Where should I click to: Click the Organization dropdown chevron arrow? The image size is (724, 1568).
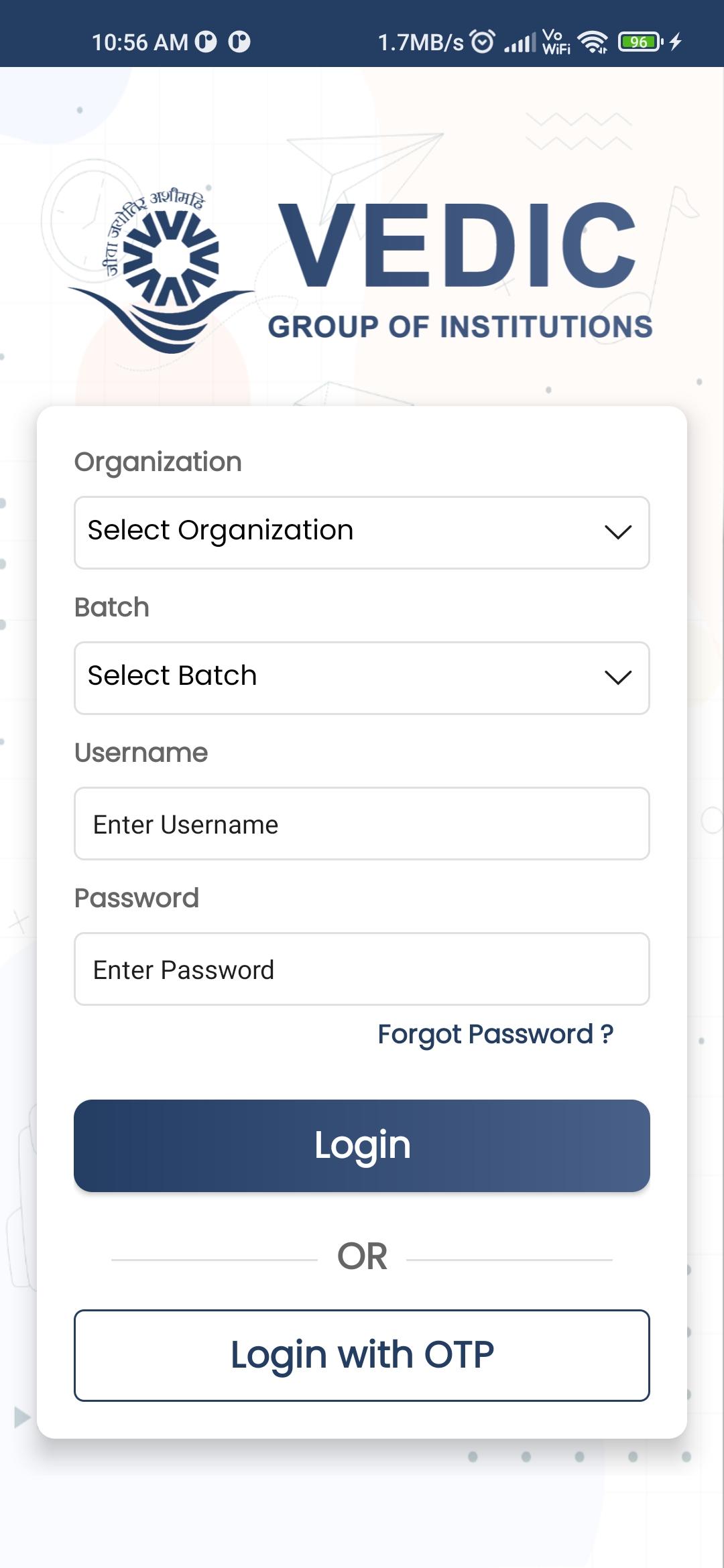(x=618, y=532)
